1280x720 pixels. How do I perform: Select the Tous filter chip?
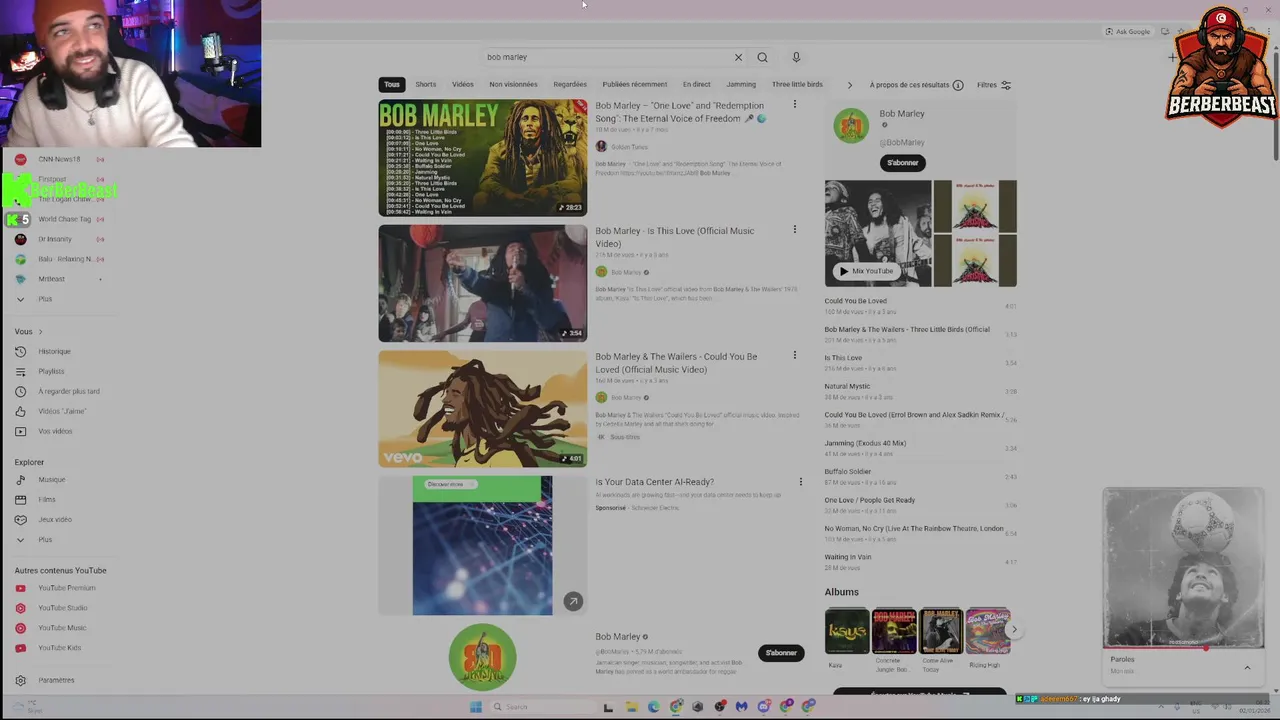pyautogui.click(x=392, y=85)
